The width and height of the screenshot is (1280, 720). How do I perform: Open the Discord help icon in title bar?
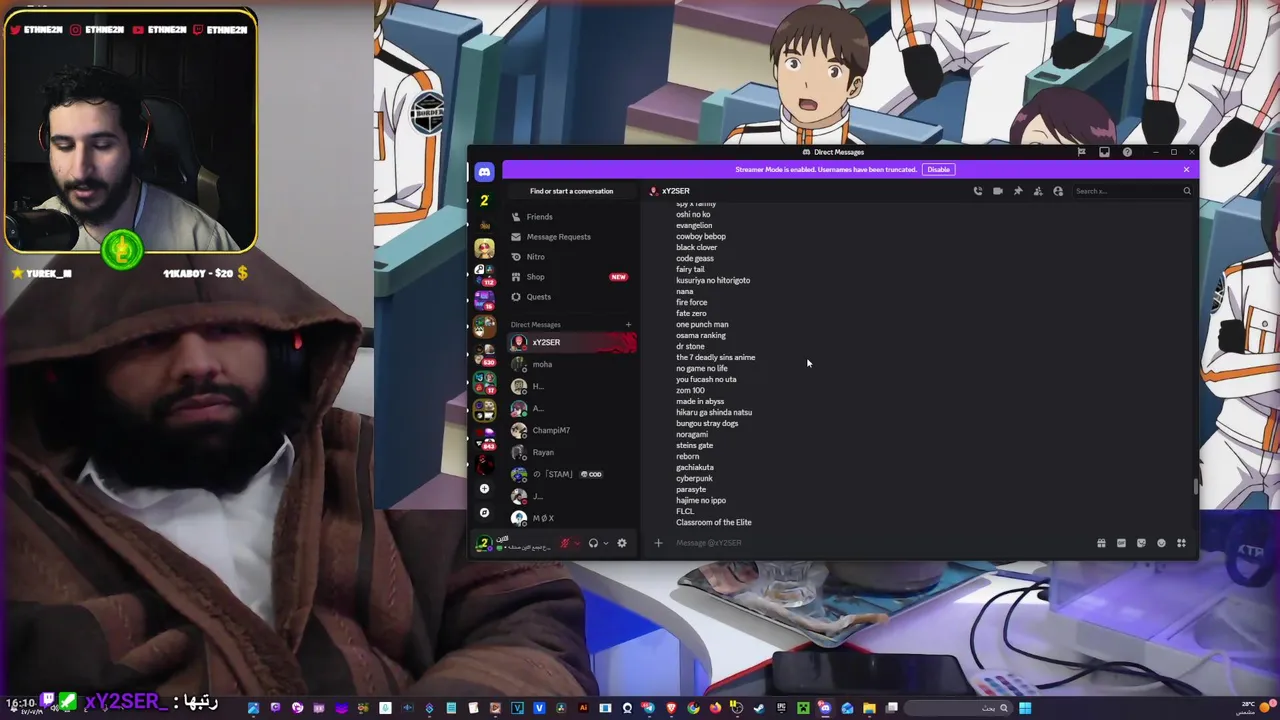(x=1127, y=152)
